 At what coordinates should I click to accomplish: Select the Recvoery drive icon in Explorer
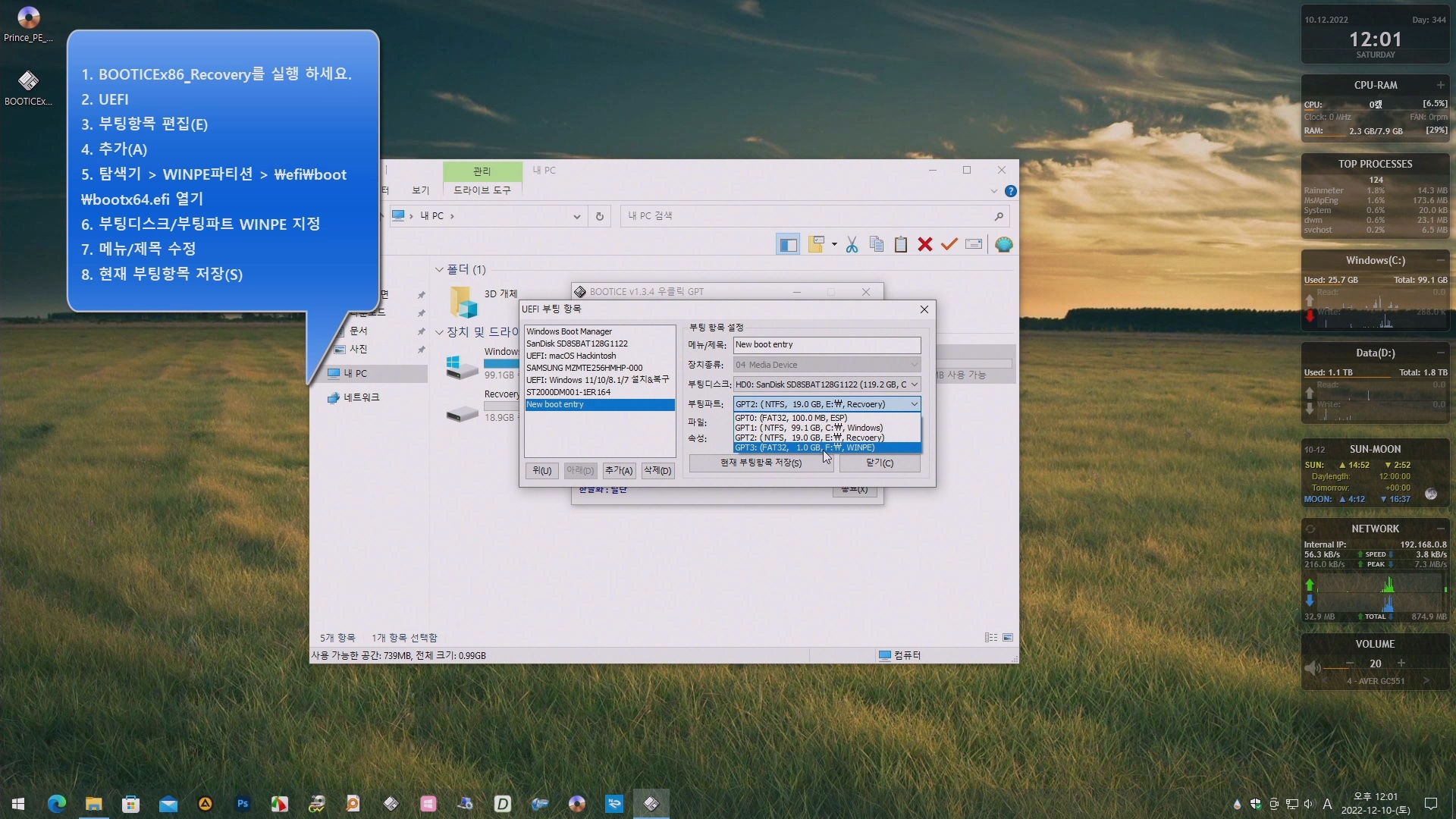pos(462,413)
